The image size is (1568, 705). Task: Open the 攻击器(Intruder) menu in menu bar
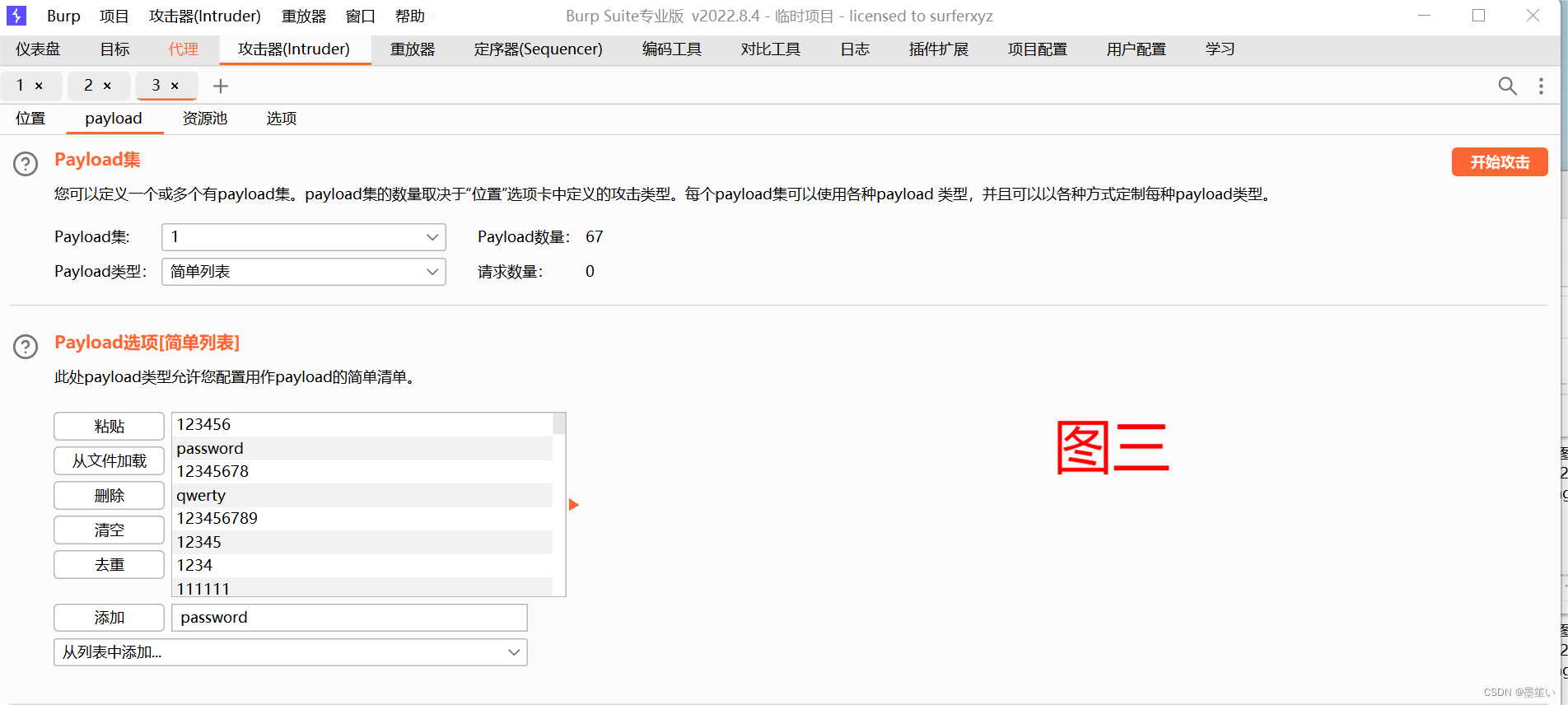coord(205,16)
